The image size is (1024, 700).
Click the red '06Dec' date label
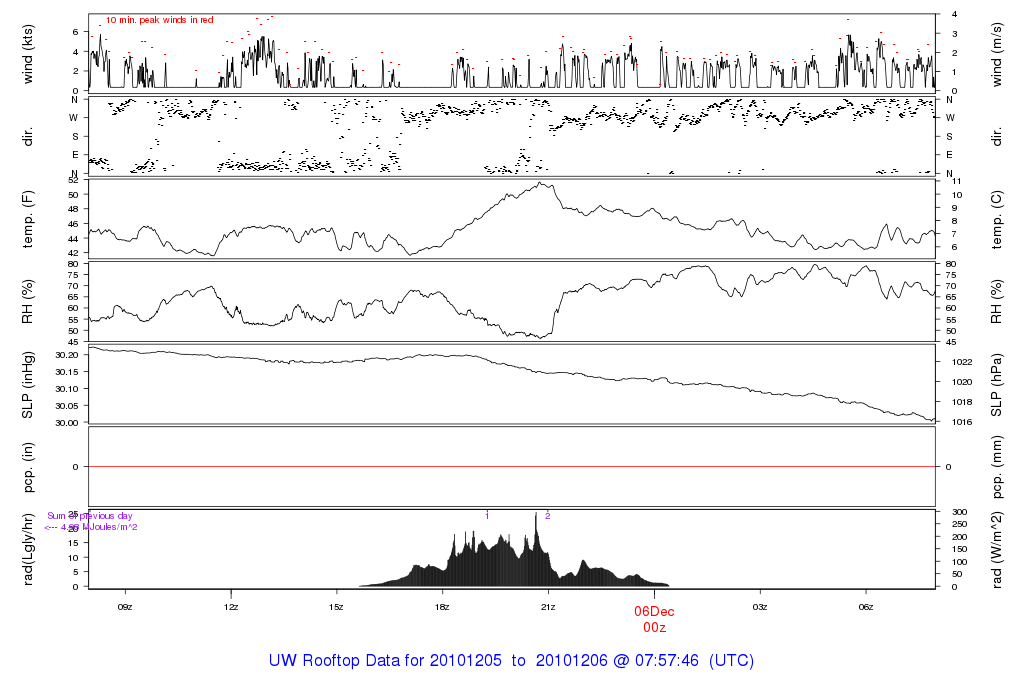(654, 612)
